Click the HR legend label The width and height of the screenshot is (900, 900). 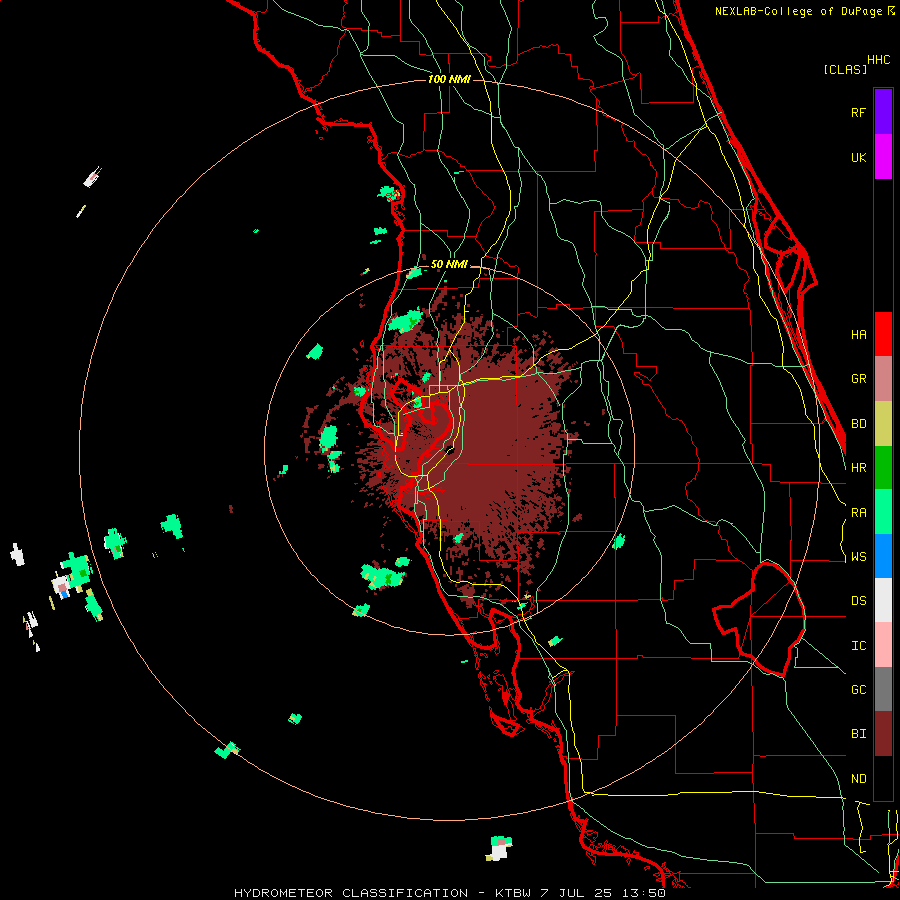pos(858,468)
